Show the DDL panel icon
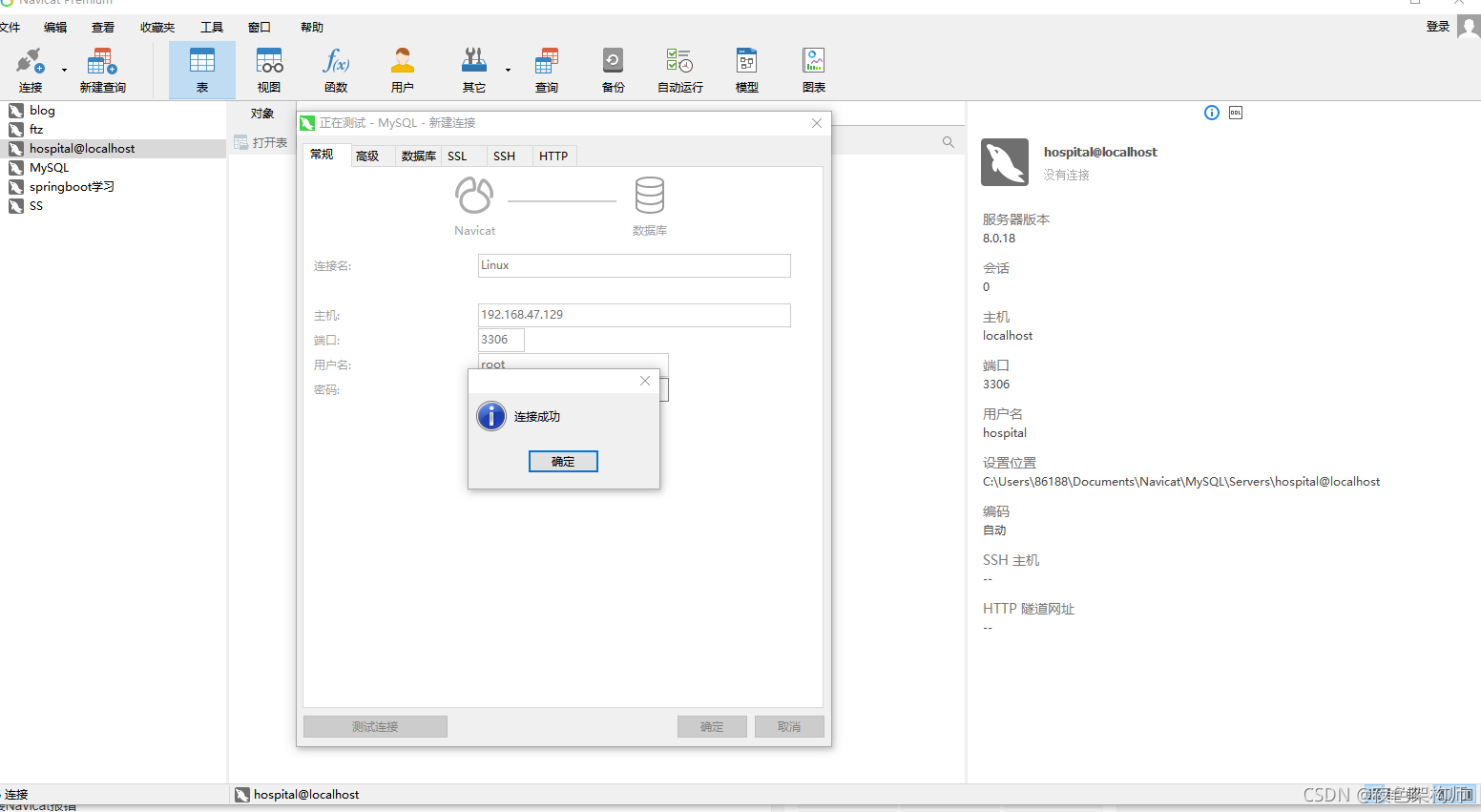This screenshot has width=1481, height=812. [x=1236, y=113]
